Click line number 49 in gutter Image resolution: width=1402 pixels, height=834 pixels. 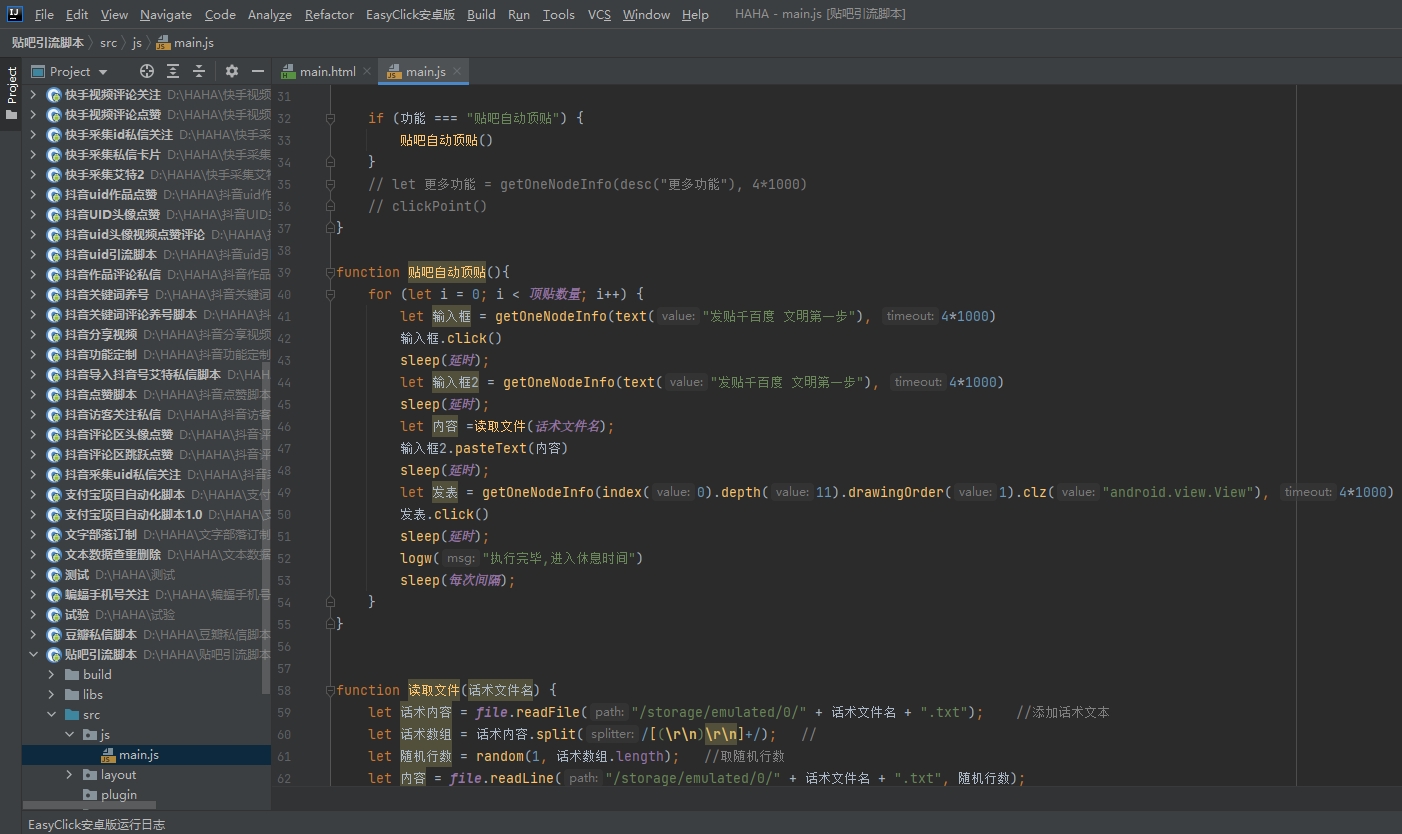(x=284, y=492)
